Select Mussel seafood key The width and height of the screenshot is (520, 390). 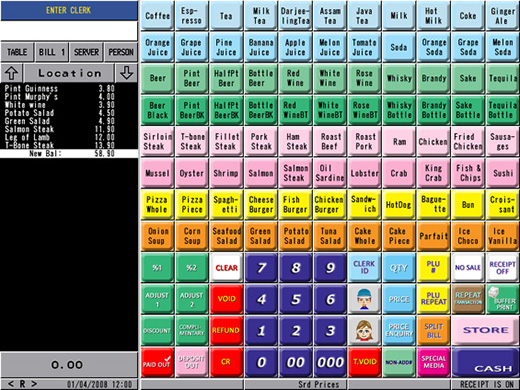[157, 173]
